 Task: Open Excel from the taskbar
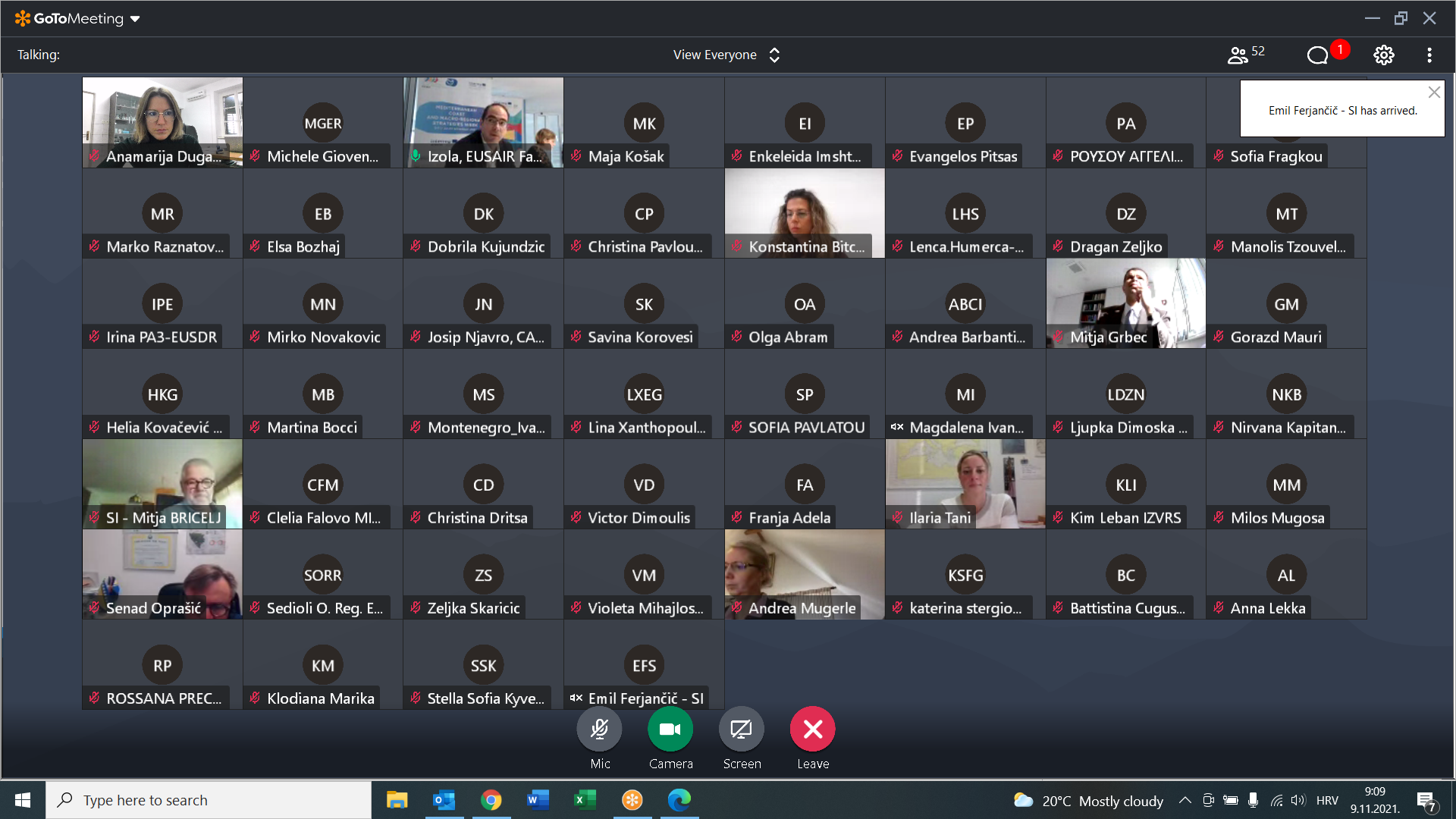pos(585,800)
